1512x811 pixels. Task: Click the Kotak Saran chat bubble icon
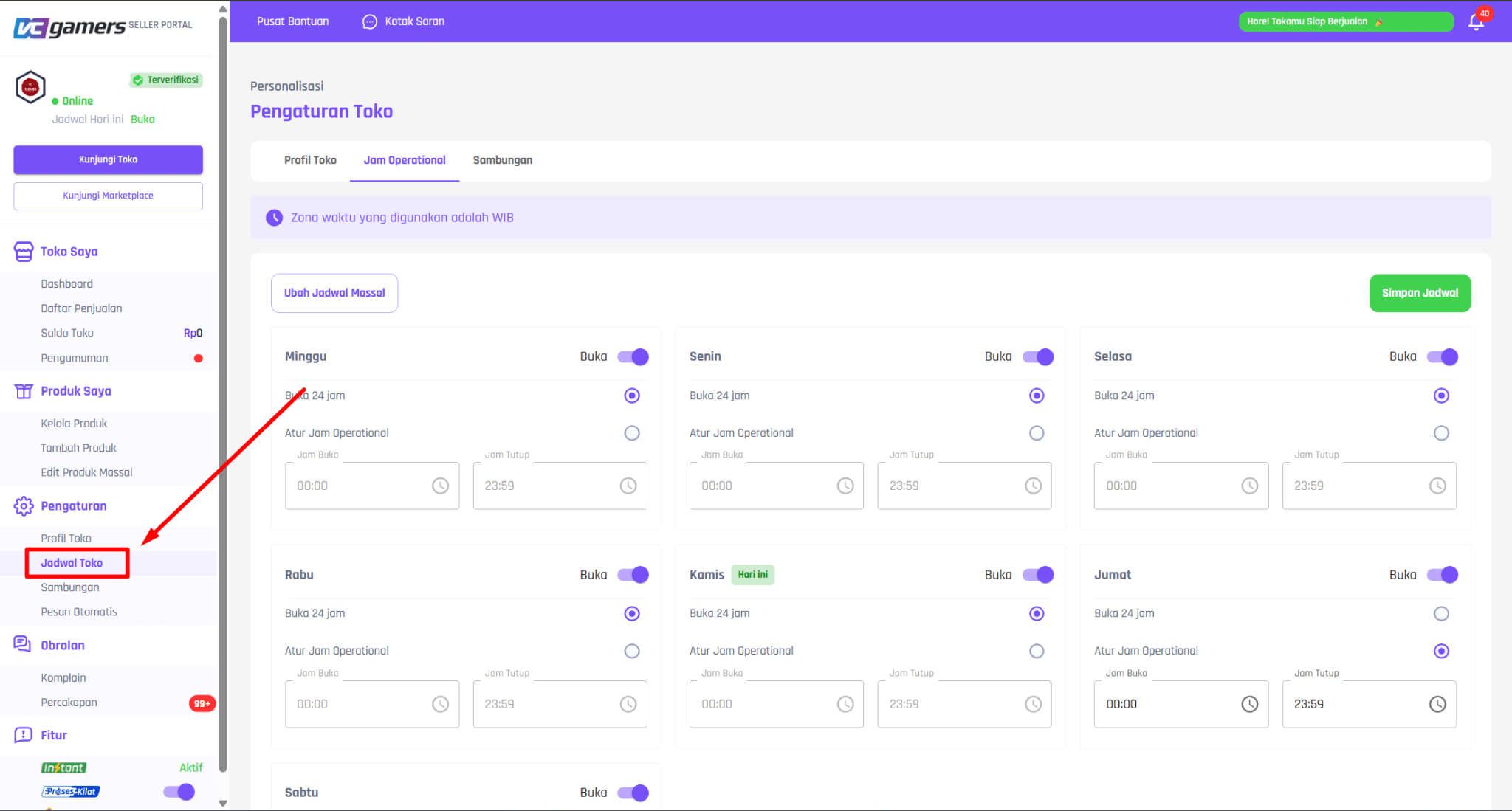pyautogui.click(x=369, y=21)
